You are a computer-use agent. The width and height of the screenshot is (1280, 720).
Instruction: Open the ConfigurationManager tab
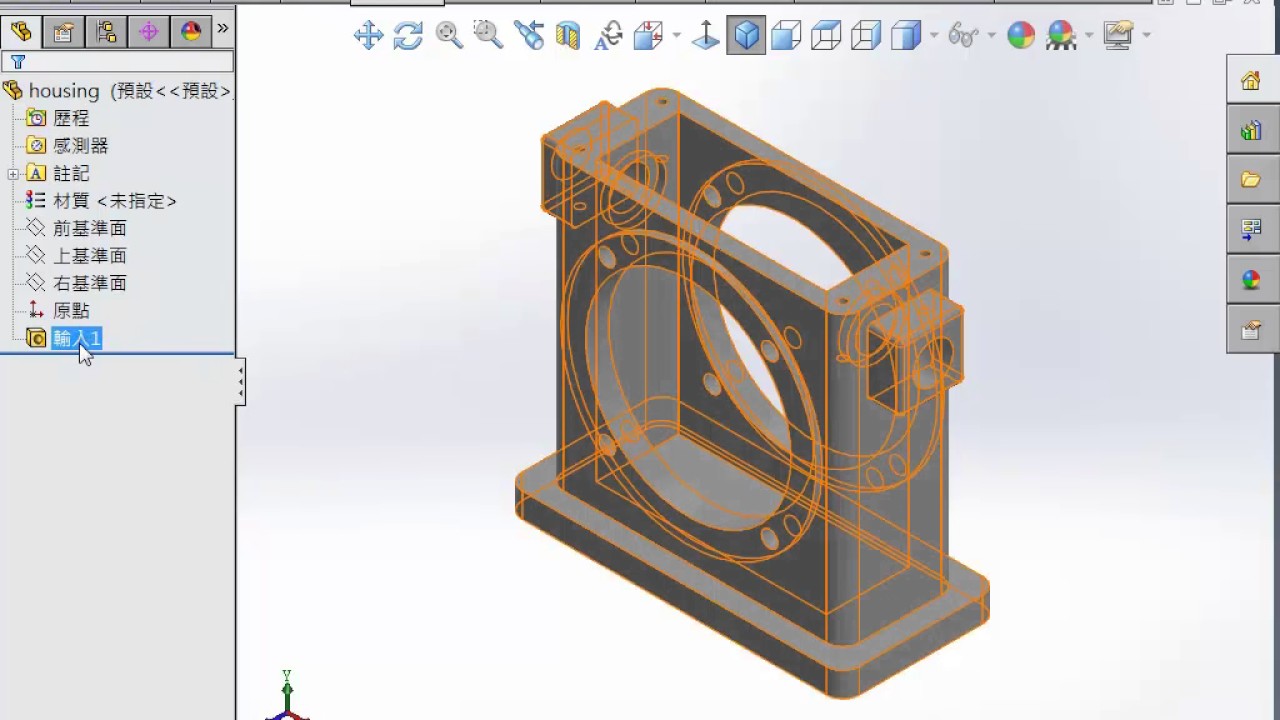click(x=106, y=32)
